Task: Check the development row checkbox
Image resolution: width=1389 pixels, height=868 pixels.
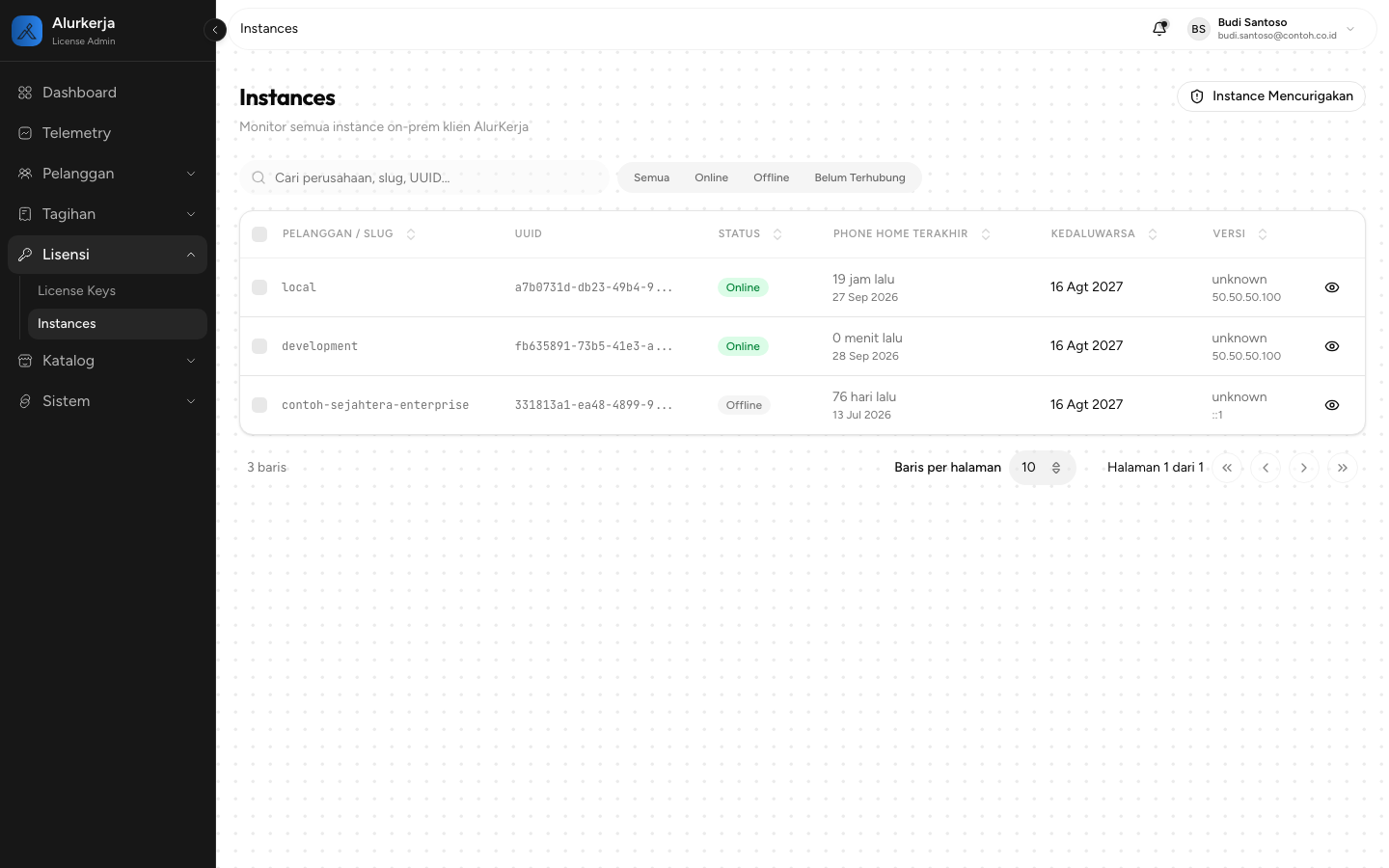Action: click(x=259, y=346)
